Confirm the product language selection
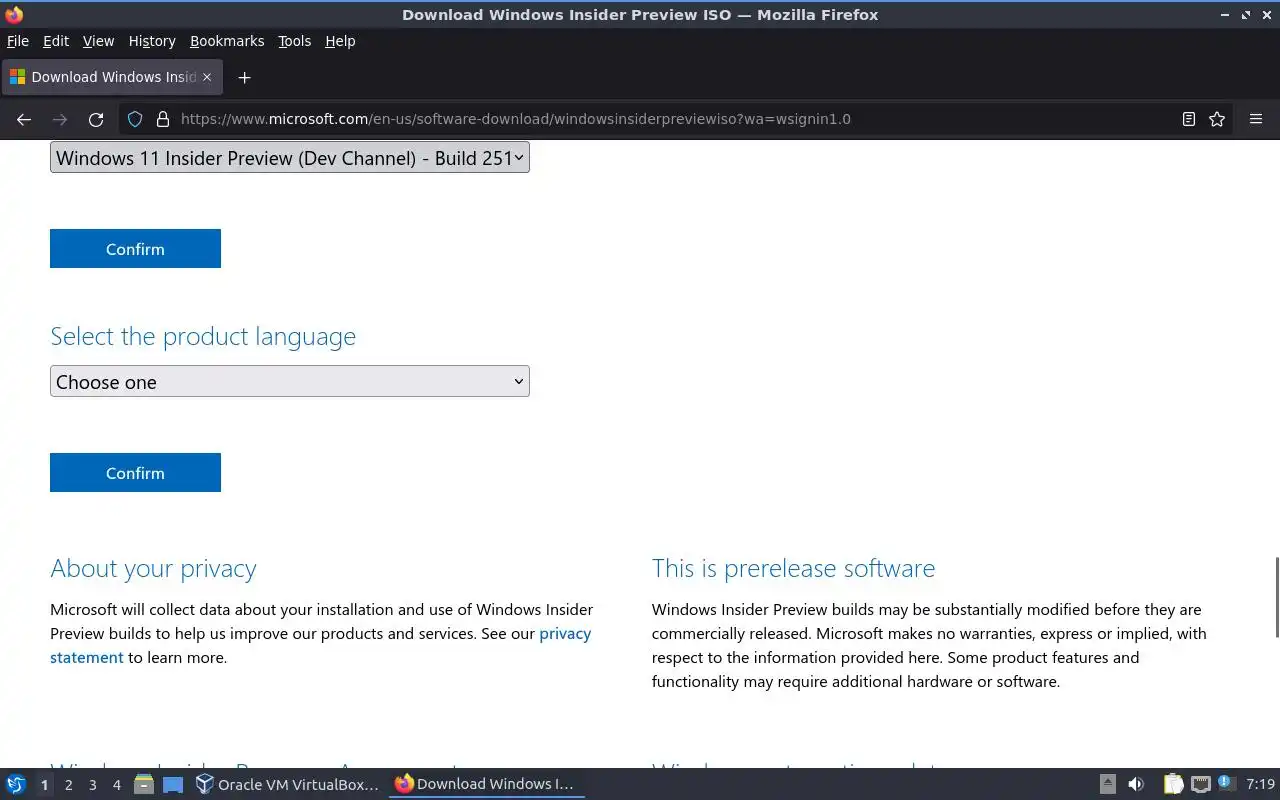The width and height of the screenshot is (1280, 800). coord(135,473)
